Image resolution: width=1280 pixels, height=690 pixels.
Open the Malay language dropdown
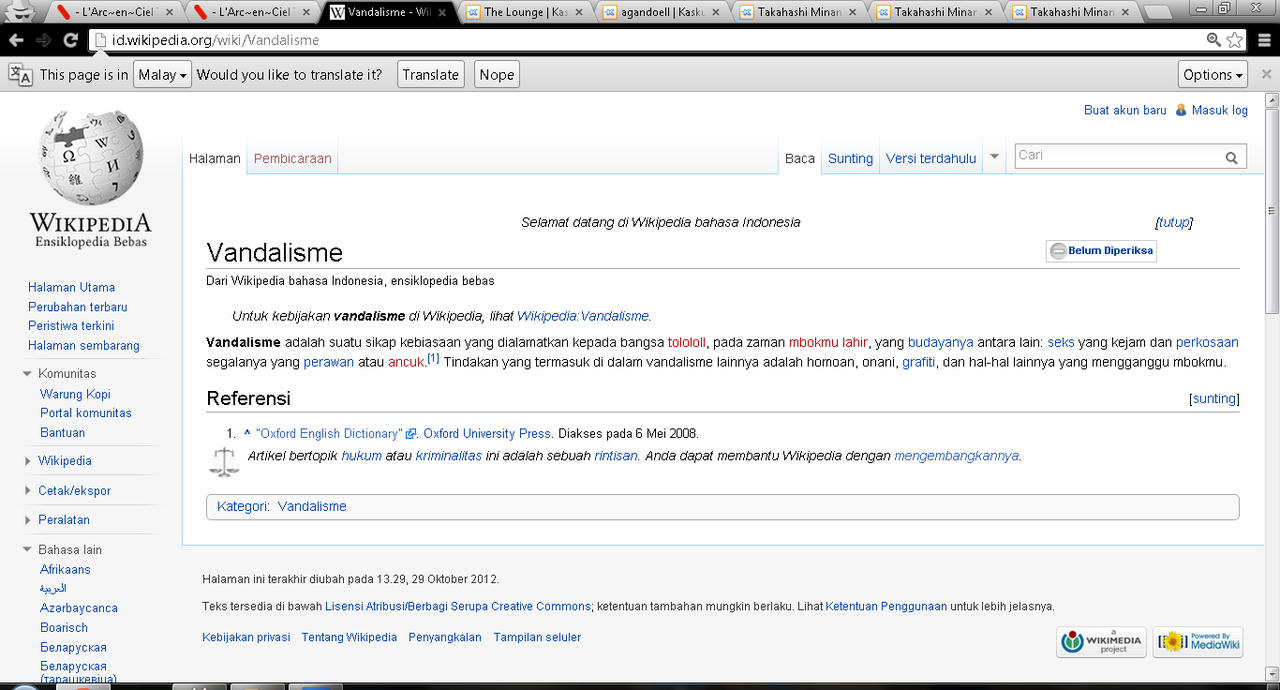tap(162, 74)
